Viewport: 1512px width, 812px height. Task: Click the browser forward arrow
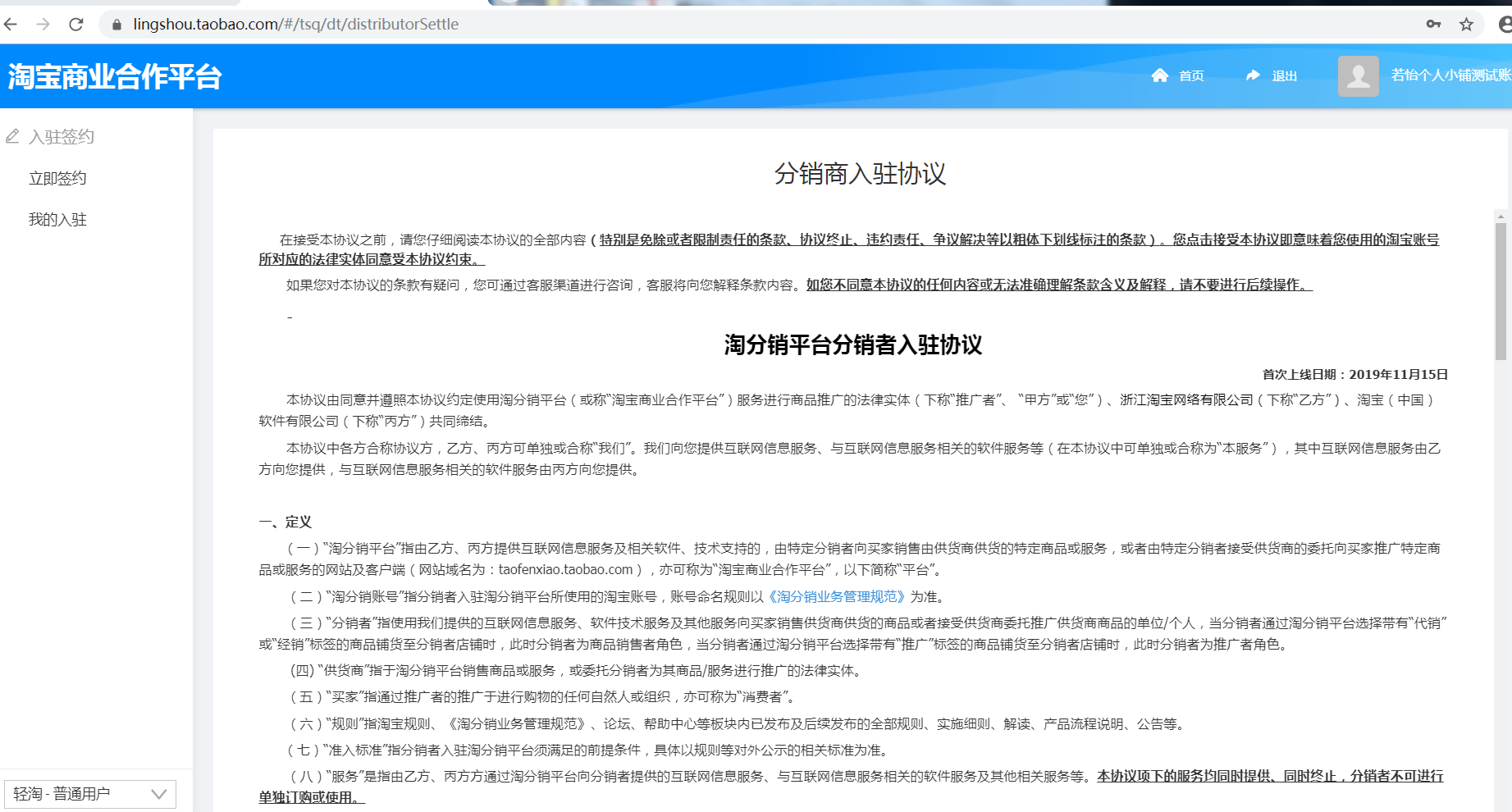click(43, 25)
